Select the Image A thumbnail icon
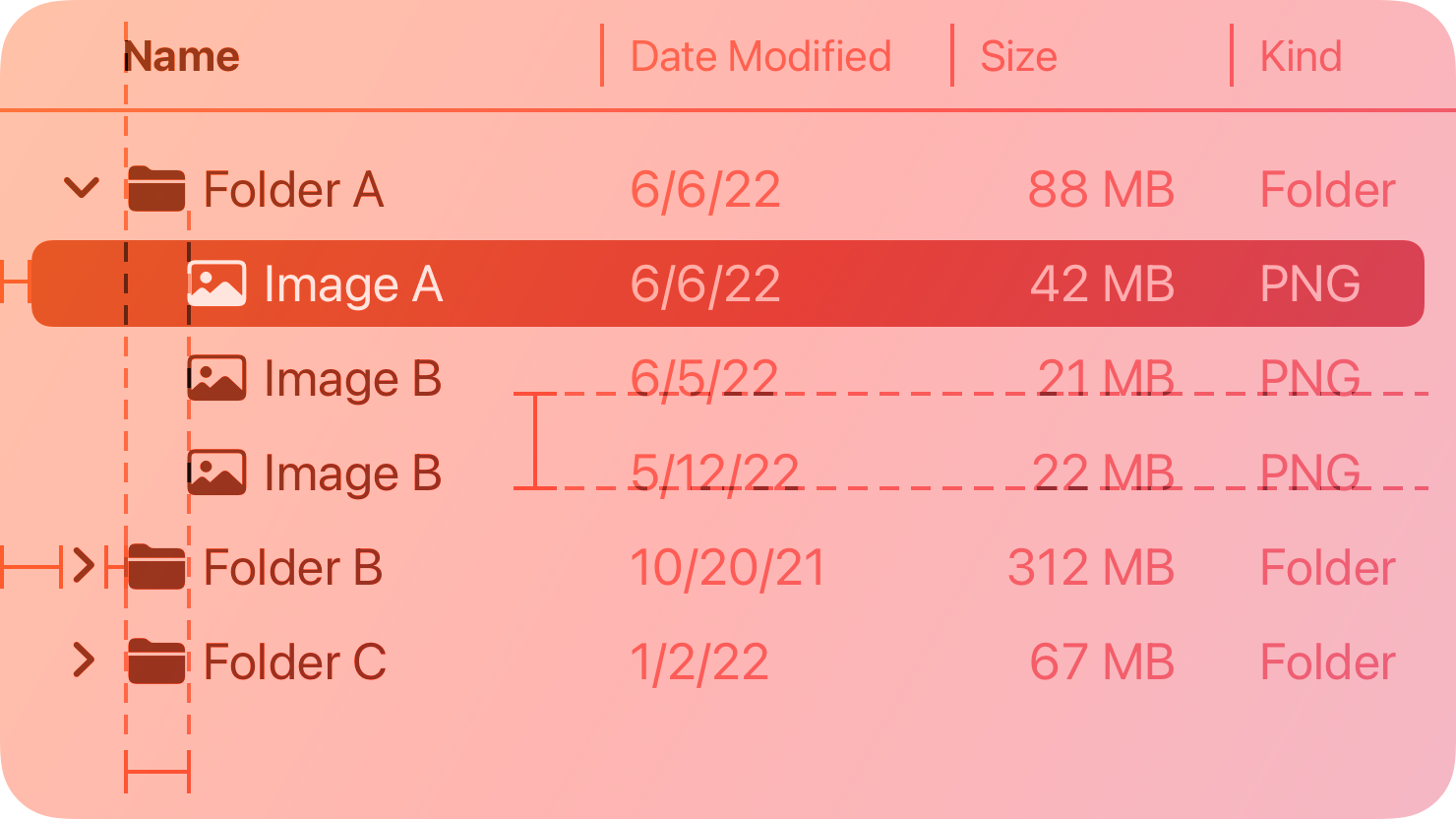The height and width of the screenshot is (819, 1456). (215, 283)
